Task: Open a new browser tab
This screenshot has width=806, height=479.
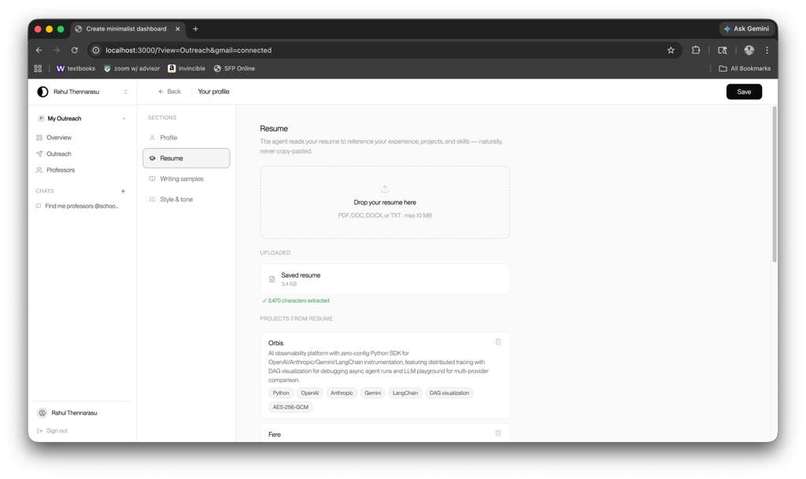Action: (x=195, y=29)
